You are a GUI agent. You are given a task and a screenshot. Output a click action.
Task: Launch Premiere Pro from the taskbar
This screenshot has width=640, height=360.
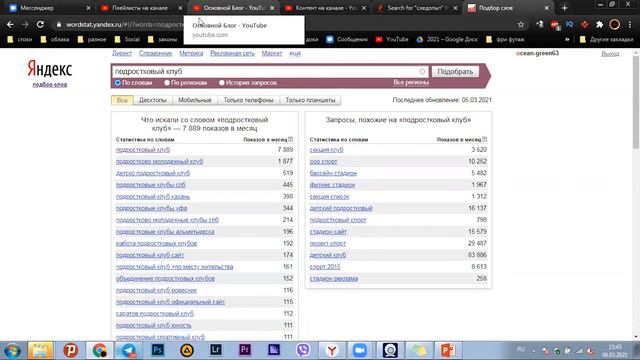245,350
